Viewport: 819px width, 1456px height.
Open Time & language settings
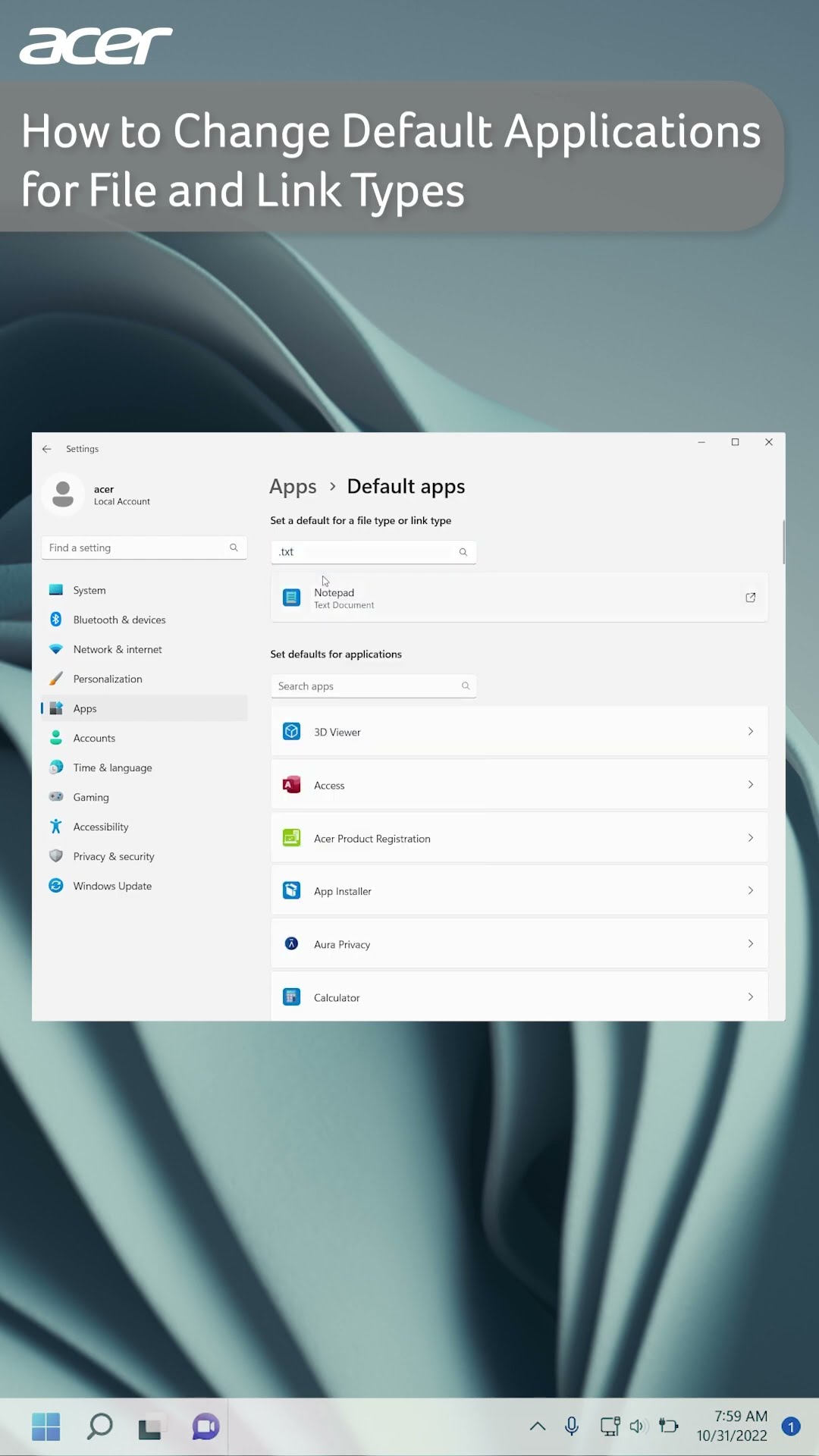pyautogui.click(x=144, y=767)
